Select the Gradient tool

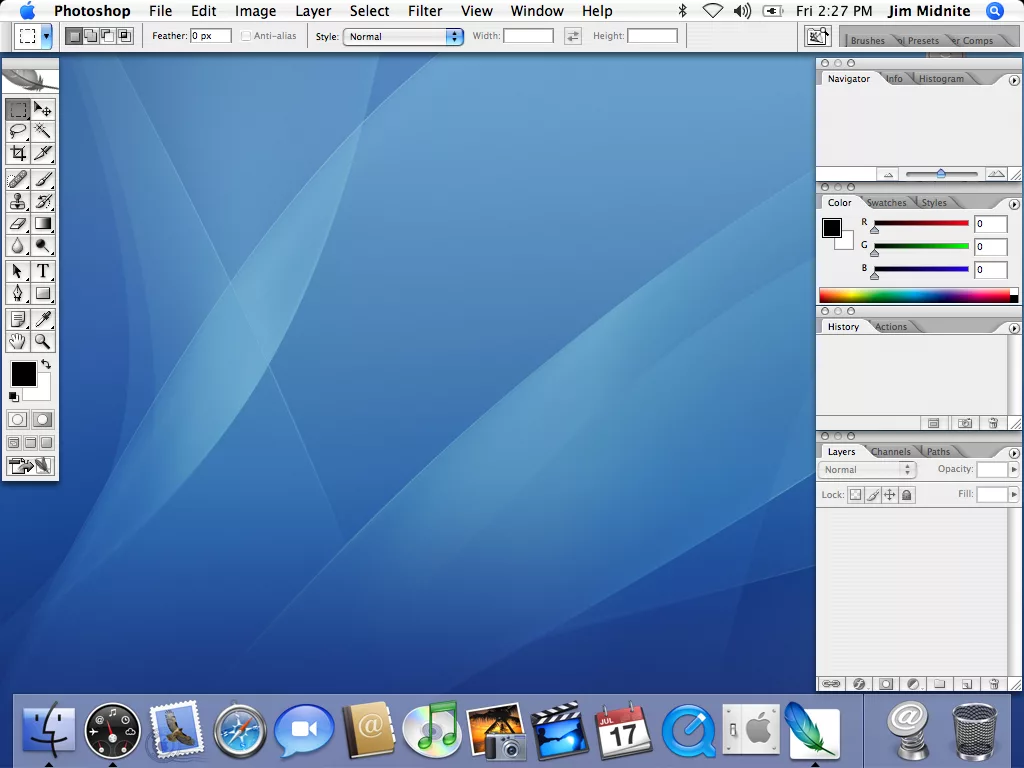coord(43,223)
